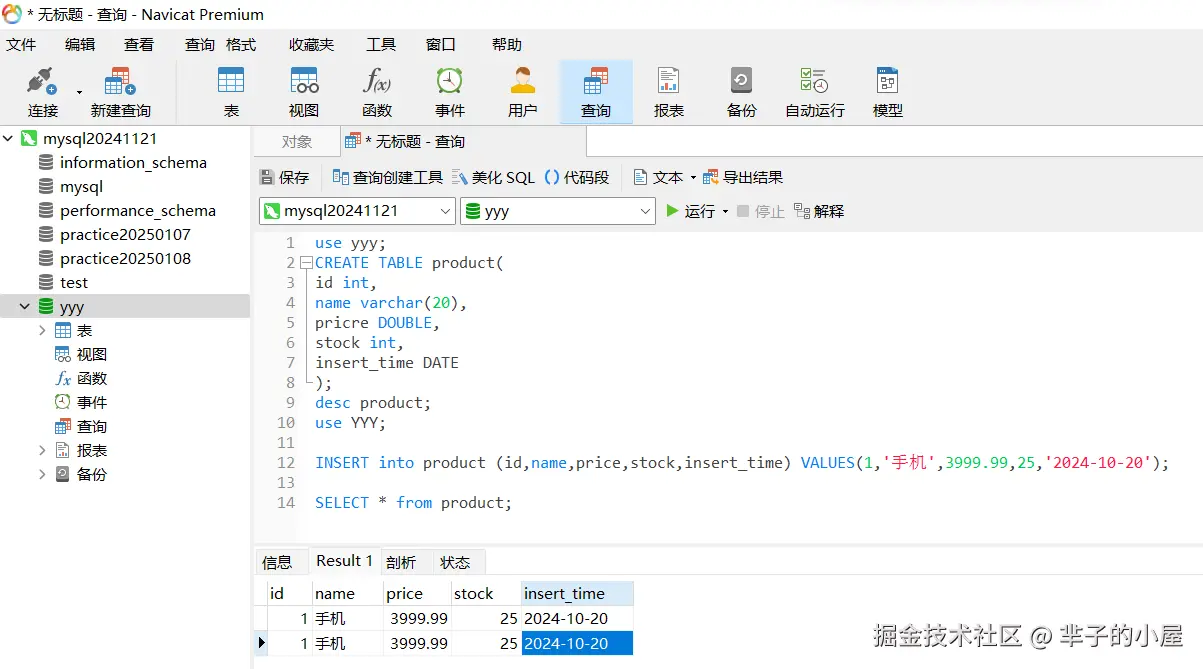Open the 报表 reports toolbar icon
The image size is (1203, 669).
[669, 92]
